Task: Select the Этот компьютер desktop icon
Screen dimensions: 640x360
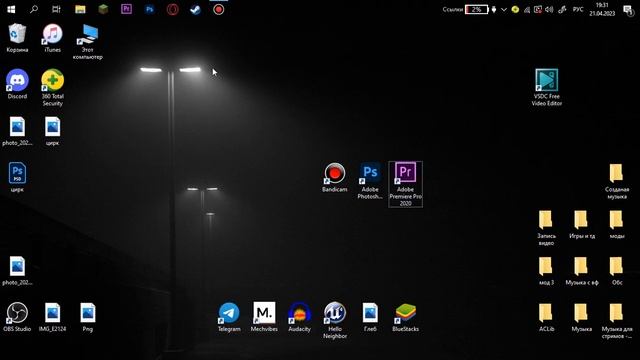Action: click(x=88, y=42)
